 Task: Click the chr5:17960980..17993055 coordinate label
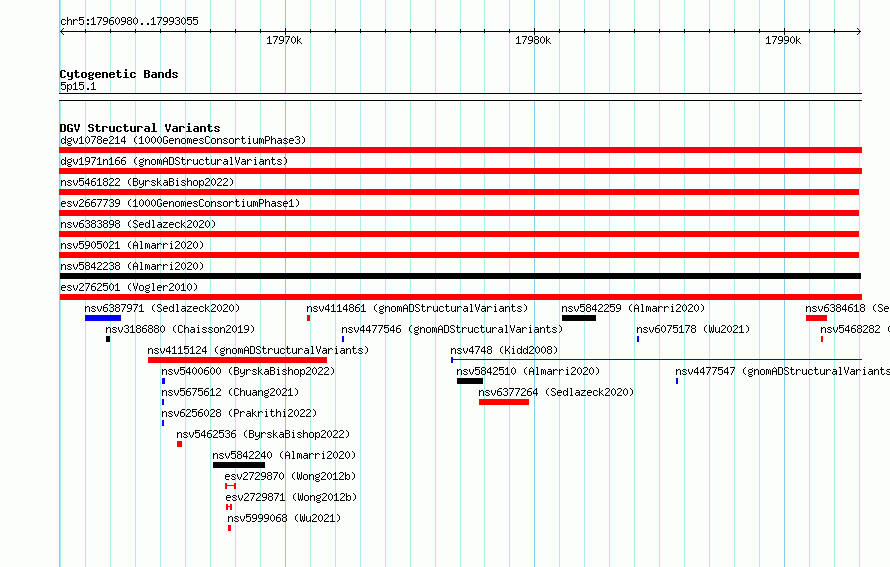[129, 21]
